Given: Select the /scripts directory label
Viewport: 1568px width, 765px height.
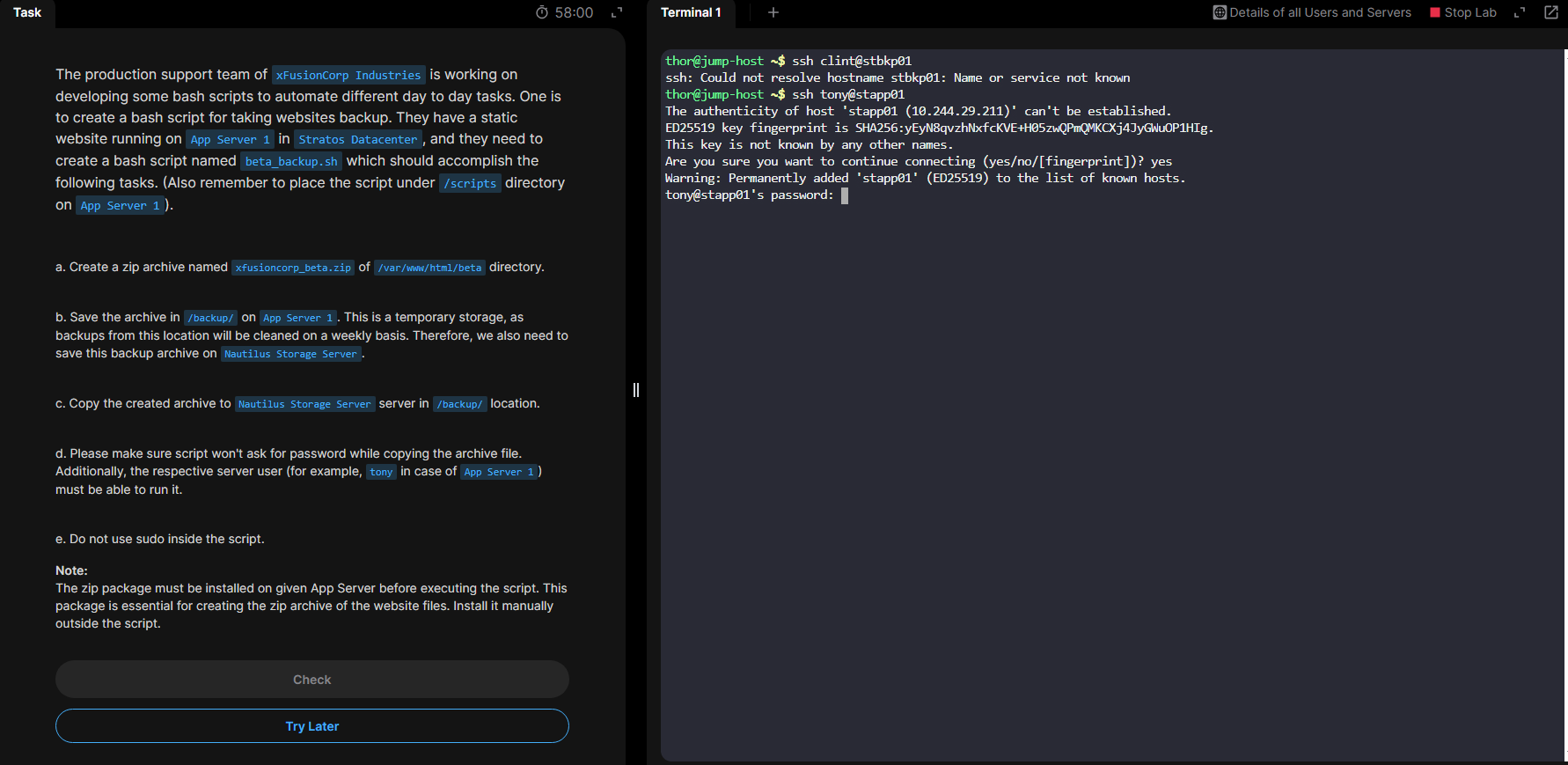Looking at the screenshot, I should click(471, 184).
